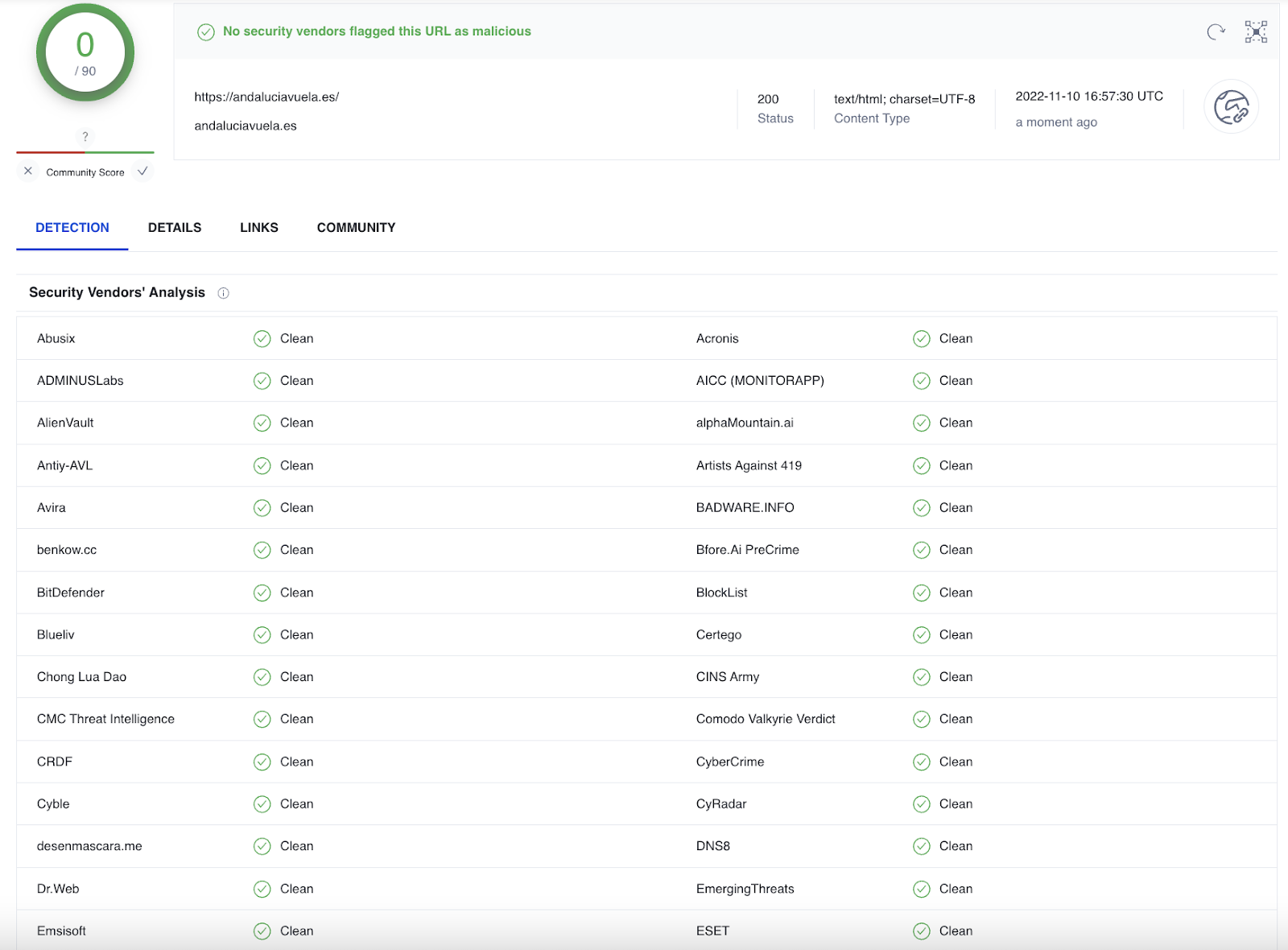Open the COMMUNITY tab
Screen dimensions: 1288x950
pos(357,228)
